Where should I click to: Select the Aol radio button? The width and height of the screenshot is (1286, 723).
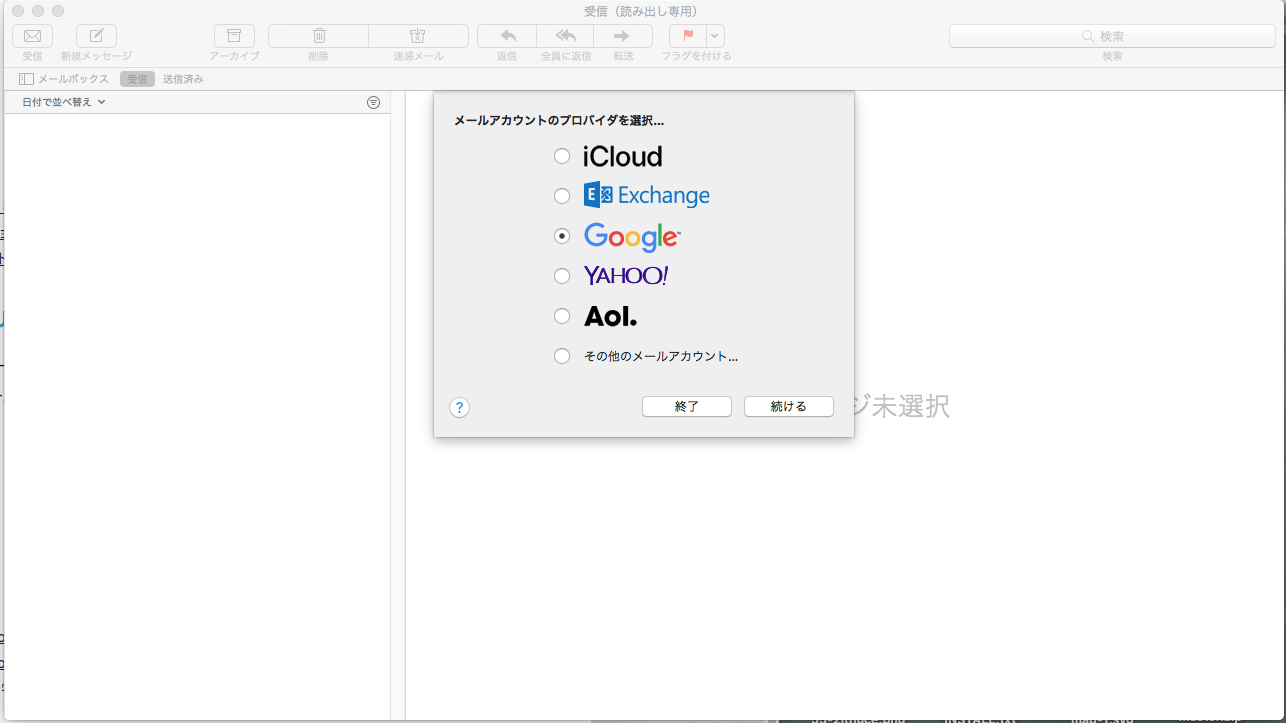click(x=562, y=316)
